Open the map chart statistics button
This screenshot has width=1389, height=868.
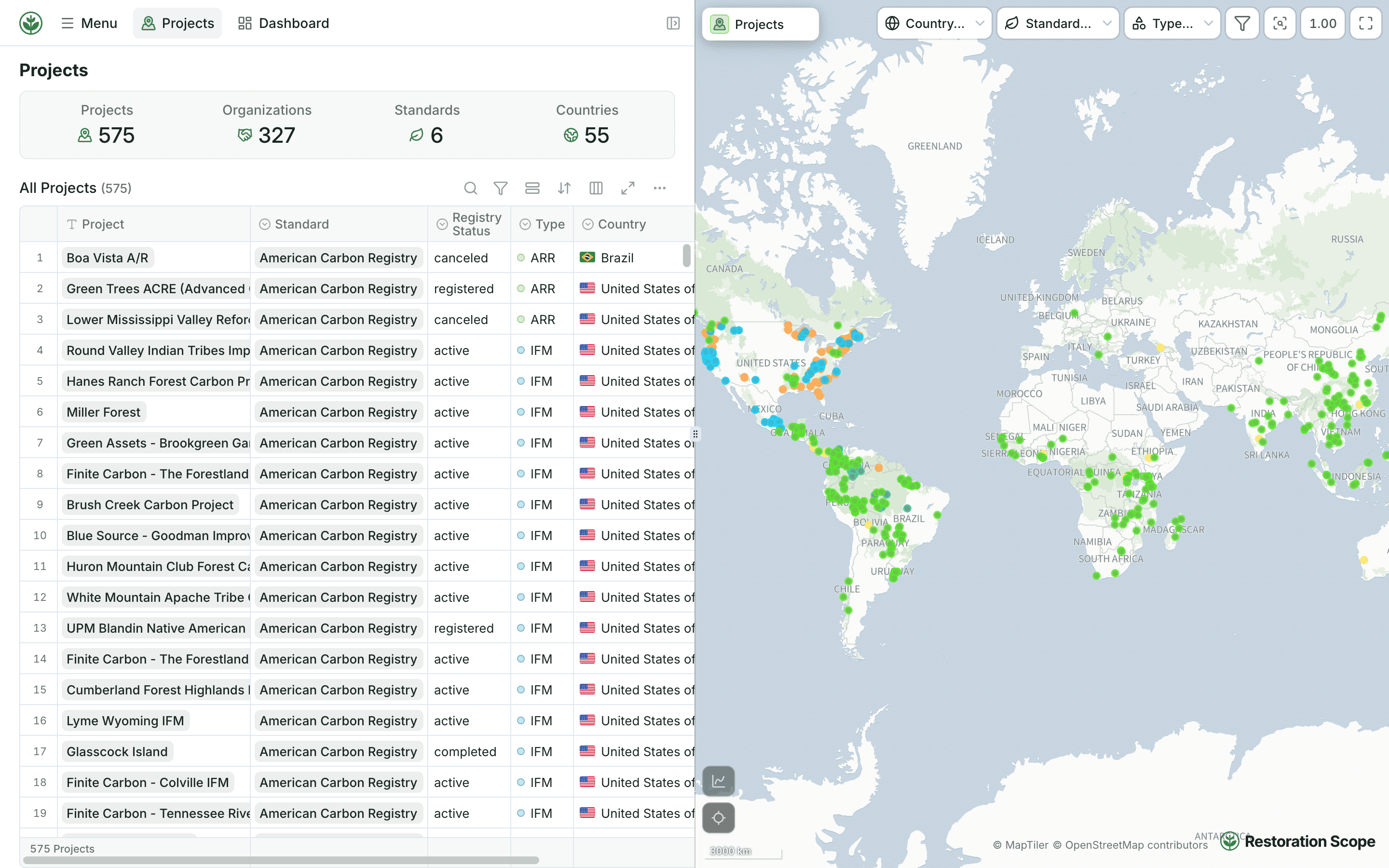tap(719, 781)
